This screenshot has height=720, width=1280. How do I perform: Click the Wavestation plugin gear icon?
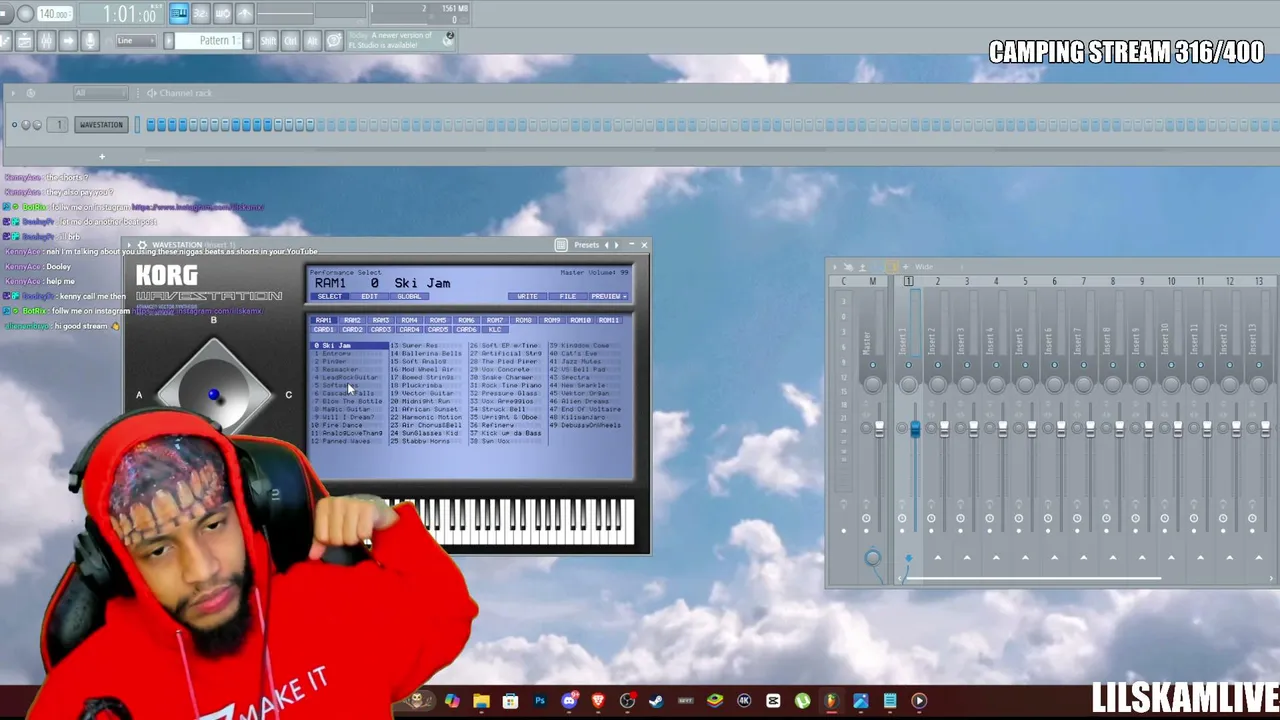(x=142, y=245)
